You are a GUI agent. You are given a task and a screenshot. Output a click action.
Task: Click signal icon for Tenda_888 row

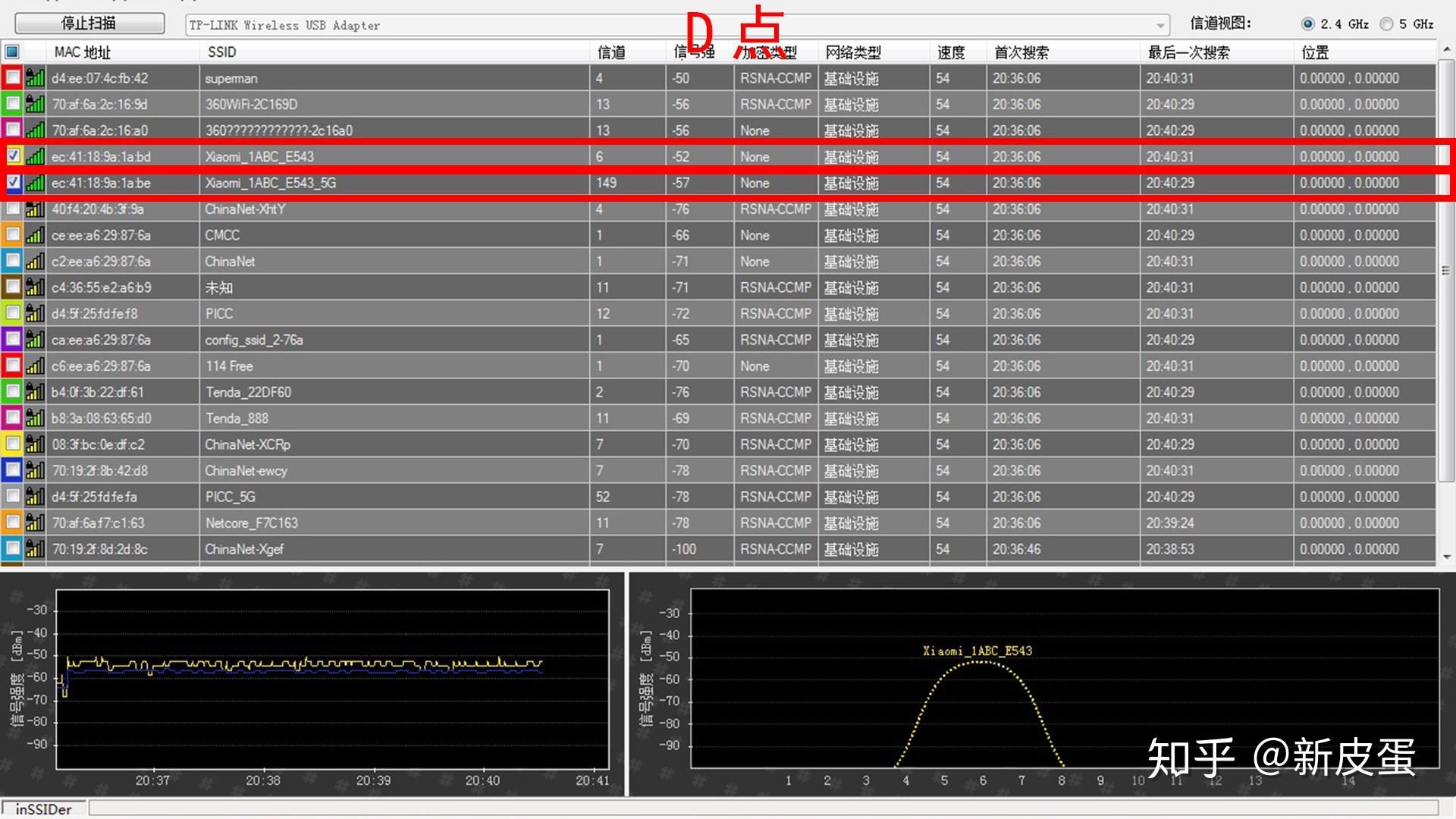pyautogui.click(x=35, y=418)
